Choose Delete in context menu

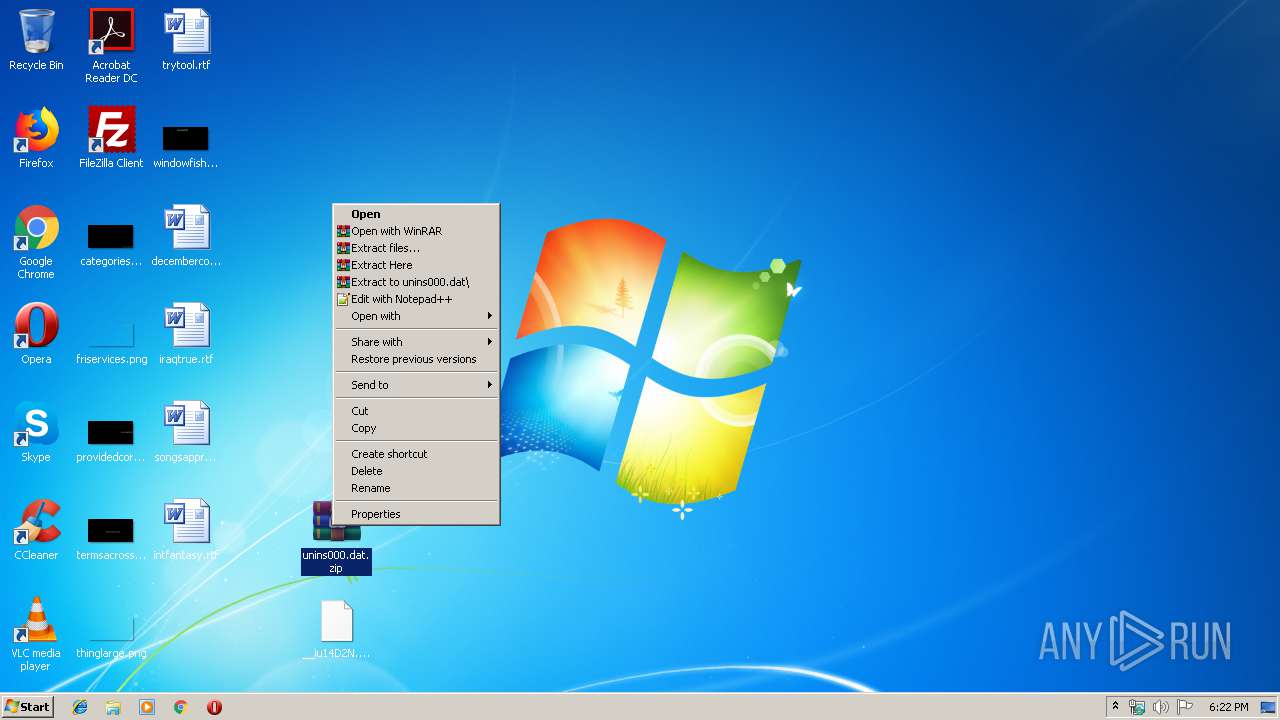(x=416, y=471)
